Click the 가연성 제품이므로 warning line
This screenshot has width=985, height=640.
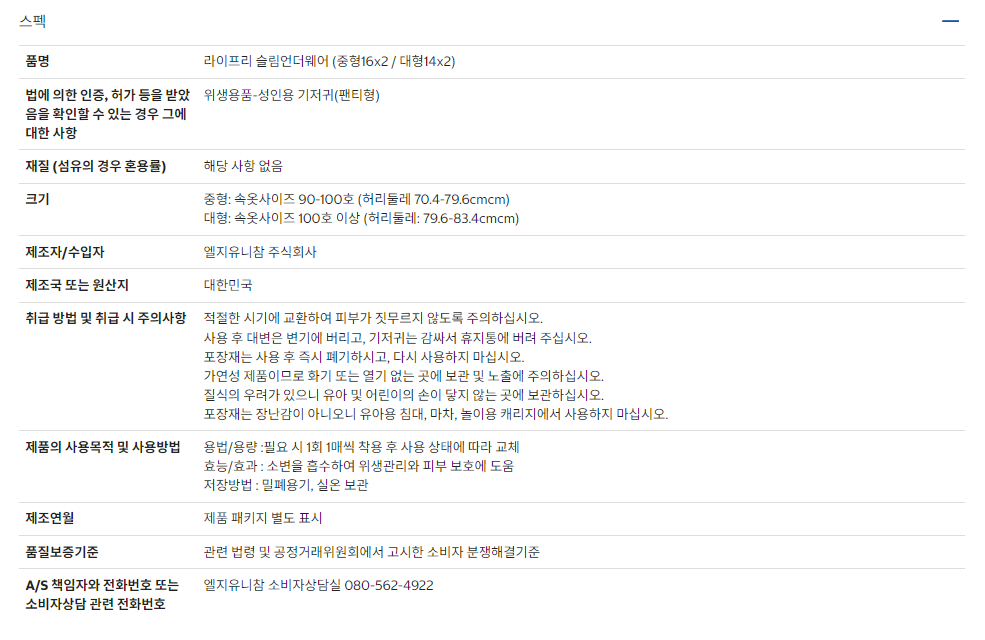pyautogui.click(x=403, y=376)
